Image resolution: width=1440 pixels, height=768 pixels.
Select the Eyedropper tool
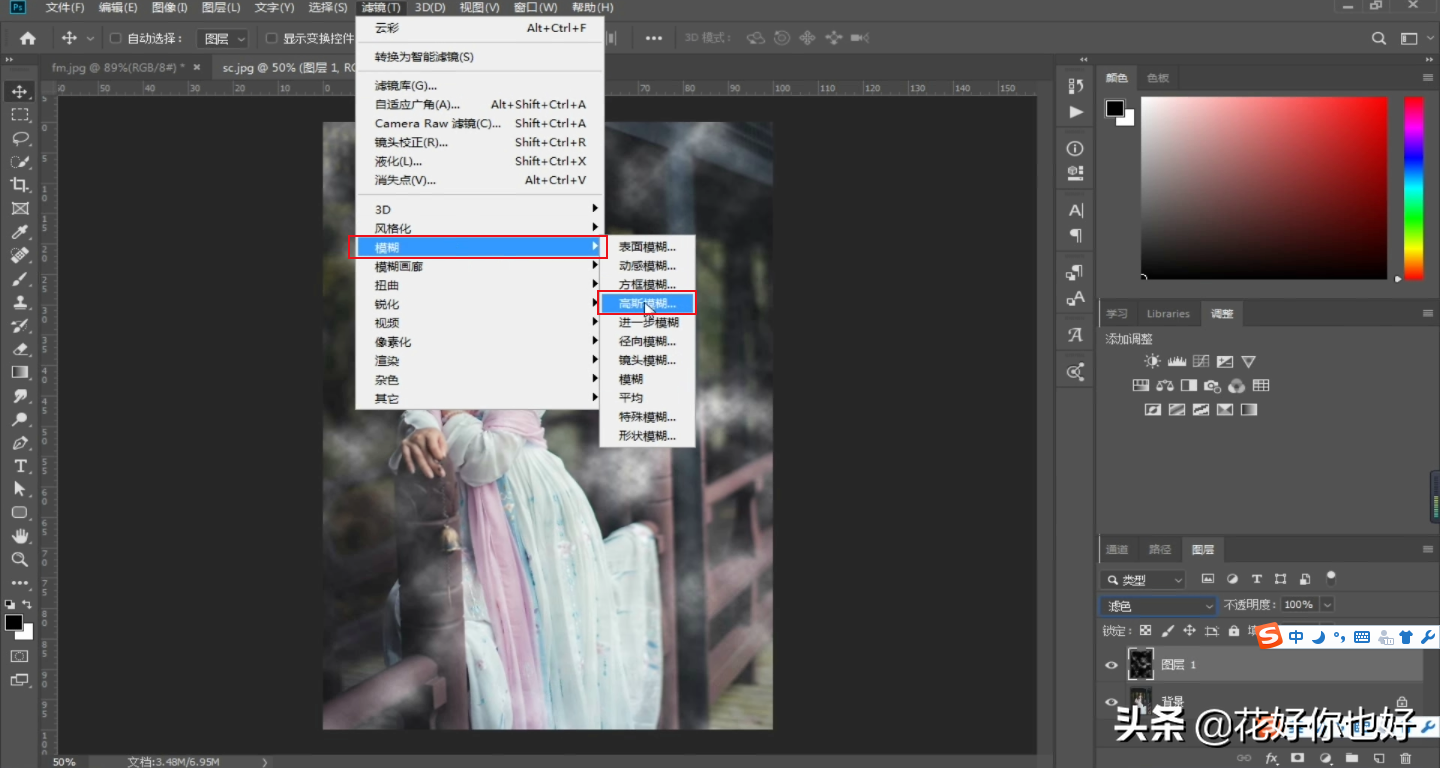tap(19, 232)
